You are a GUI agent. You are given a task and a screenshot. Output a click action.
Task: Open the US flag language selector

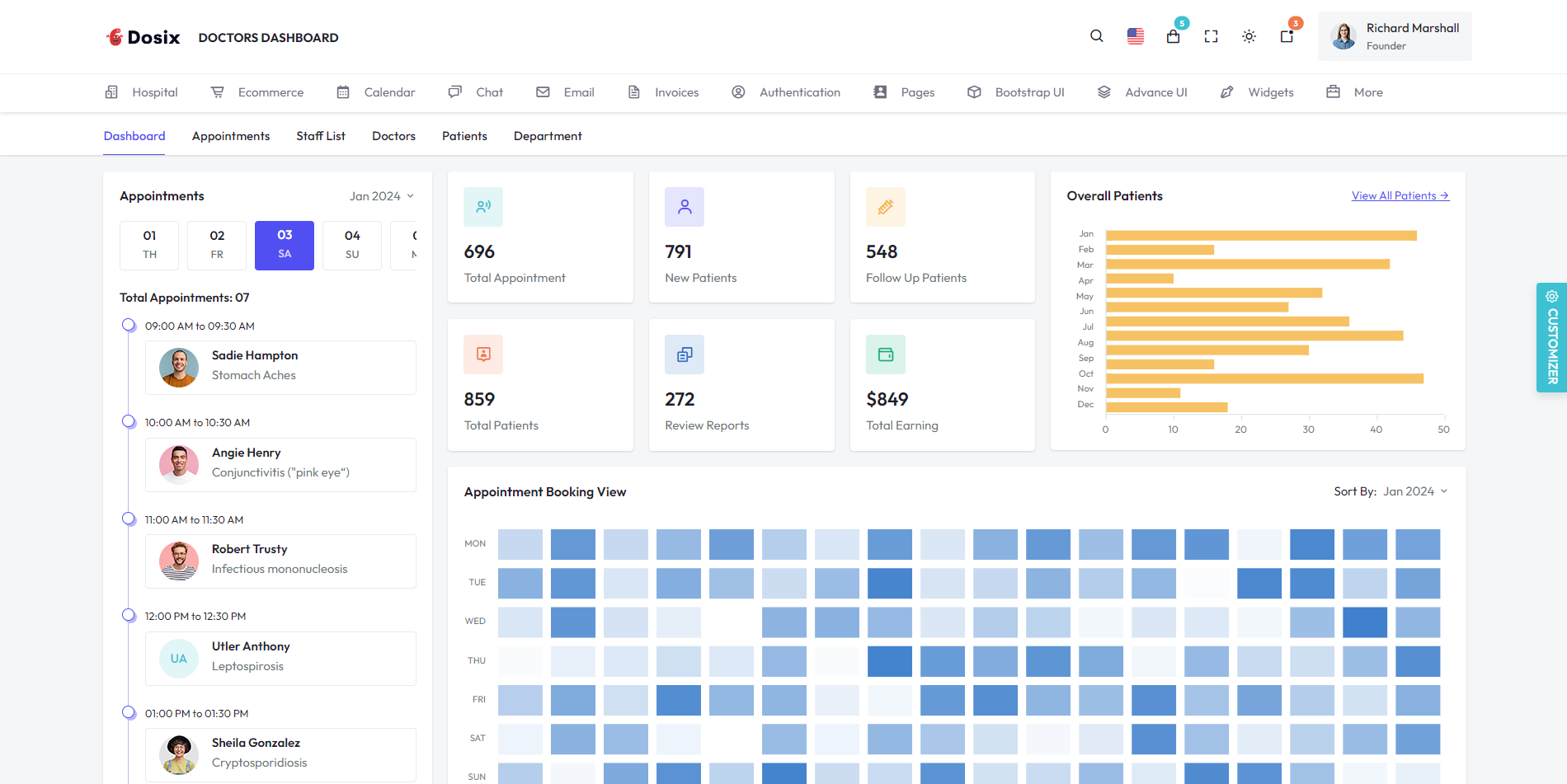1136,36
